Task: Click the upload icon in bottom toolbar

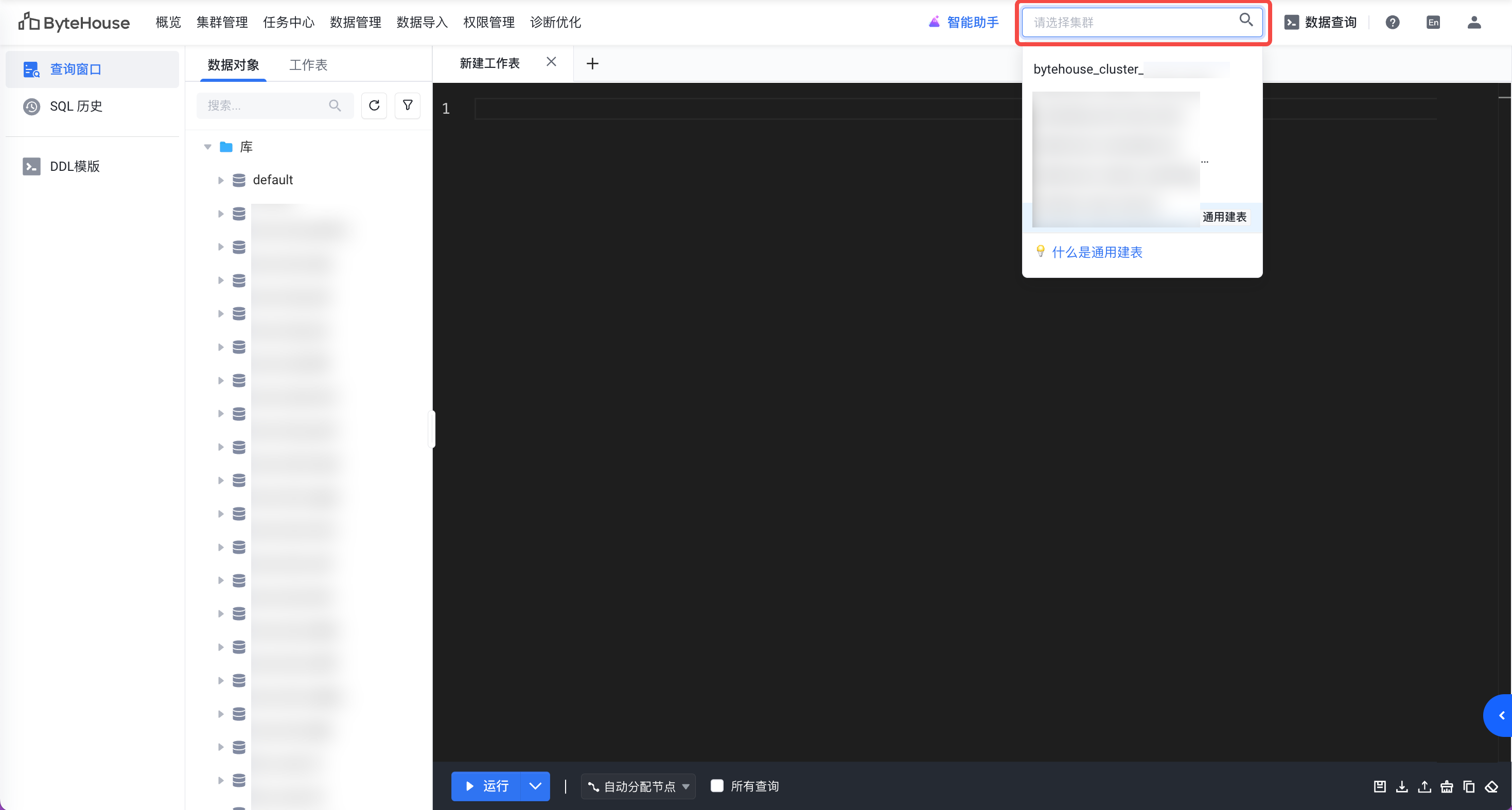Action: click(x=1424, y=786)
